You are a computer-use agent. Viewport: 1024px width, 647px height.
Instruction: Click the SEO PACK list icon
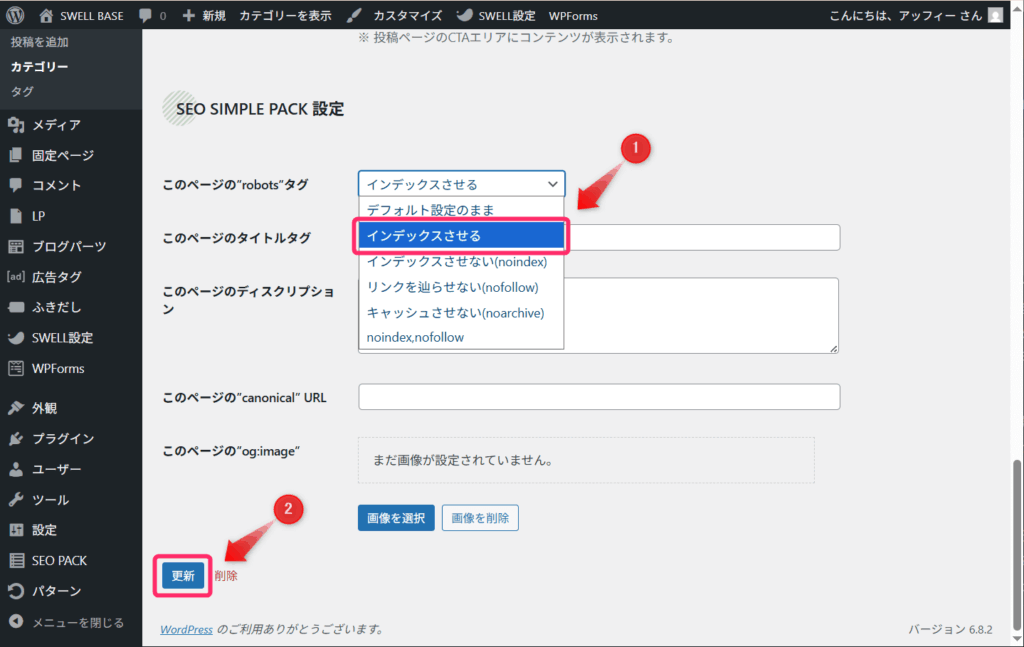pyautogui.click(x=16, y=560)
